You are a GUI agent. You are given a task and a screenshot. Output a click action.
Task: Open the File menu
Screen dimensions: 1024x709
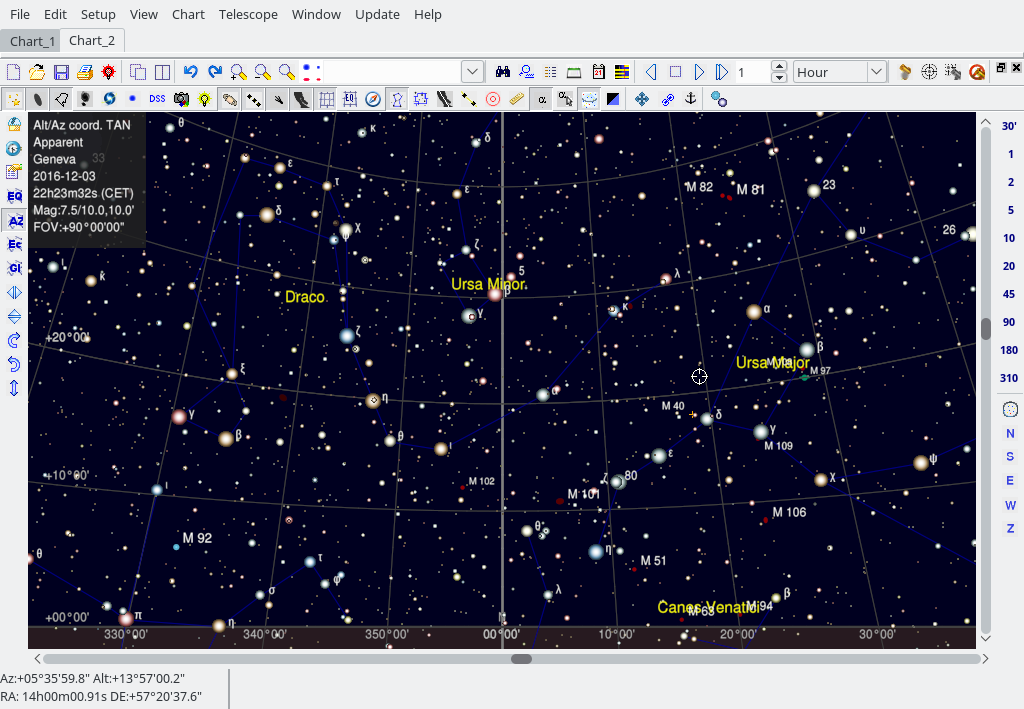click(20, 14)
